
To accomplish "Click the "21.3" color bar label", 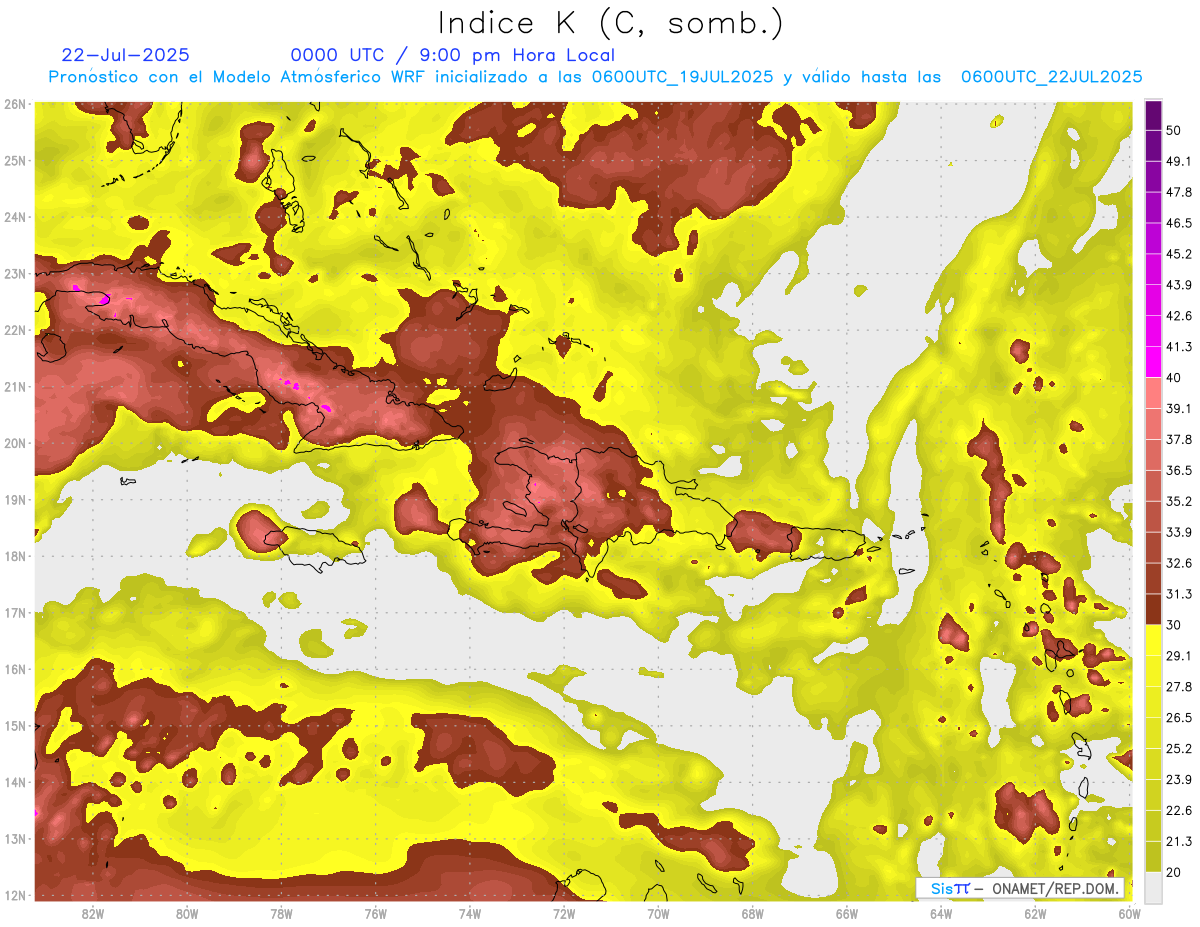I will [1178, 840].
